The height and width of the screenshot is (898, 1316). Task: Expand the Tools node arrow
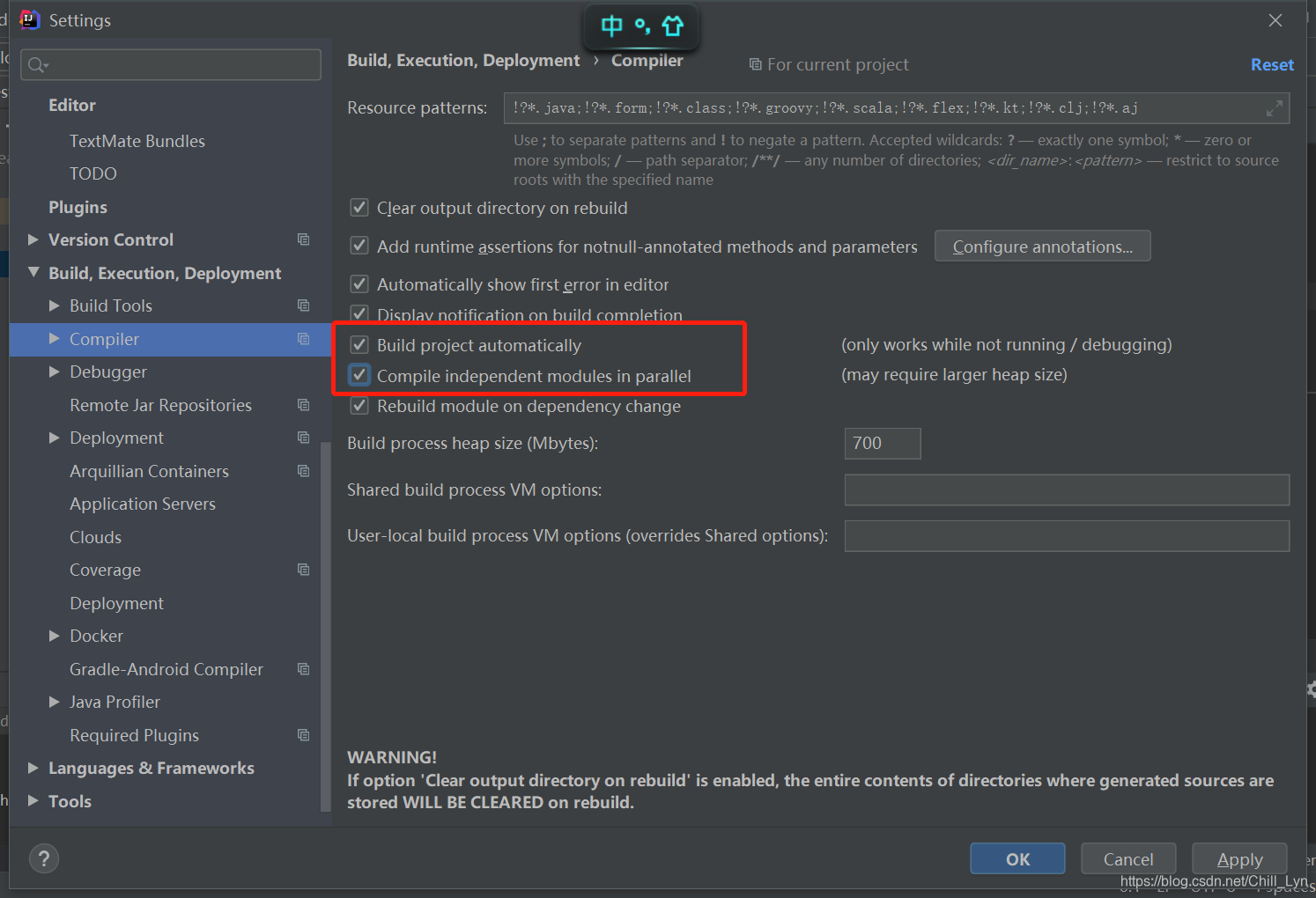click(x=33, y=801)
